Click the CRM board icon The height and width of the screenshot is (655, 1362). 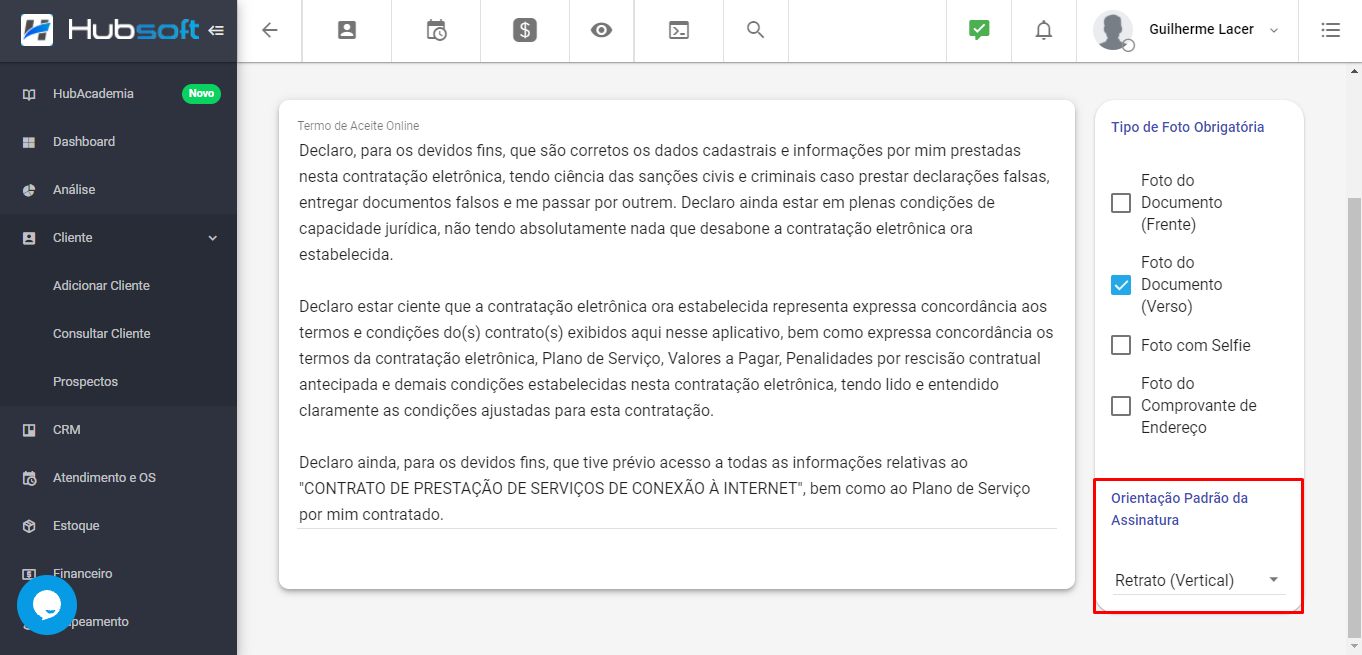(x=29, y=430)
